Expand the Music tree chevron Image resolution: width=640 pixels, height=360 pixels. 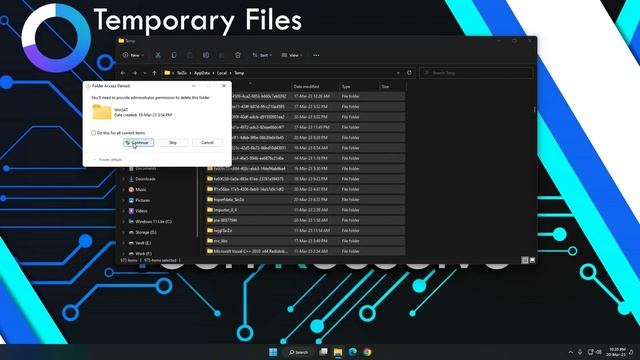124,190
